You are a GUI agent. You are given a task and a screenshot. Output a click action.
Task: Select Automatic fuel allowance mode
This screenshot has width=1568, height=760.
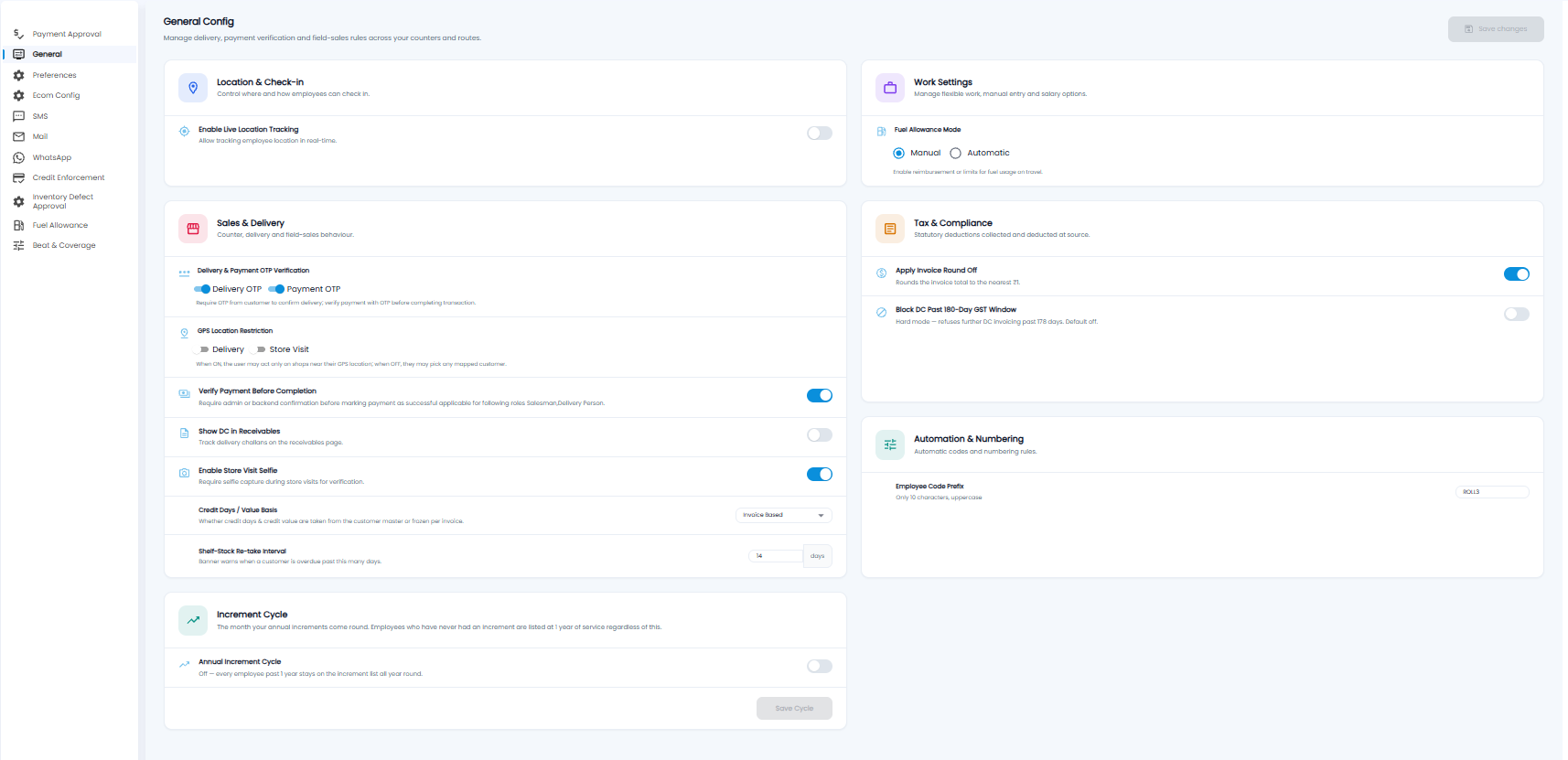pos(955,153)
